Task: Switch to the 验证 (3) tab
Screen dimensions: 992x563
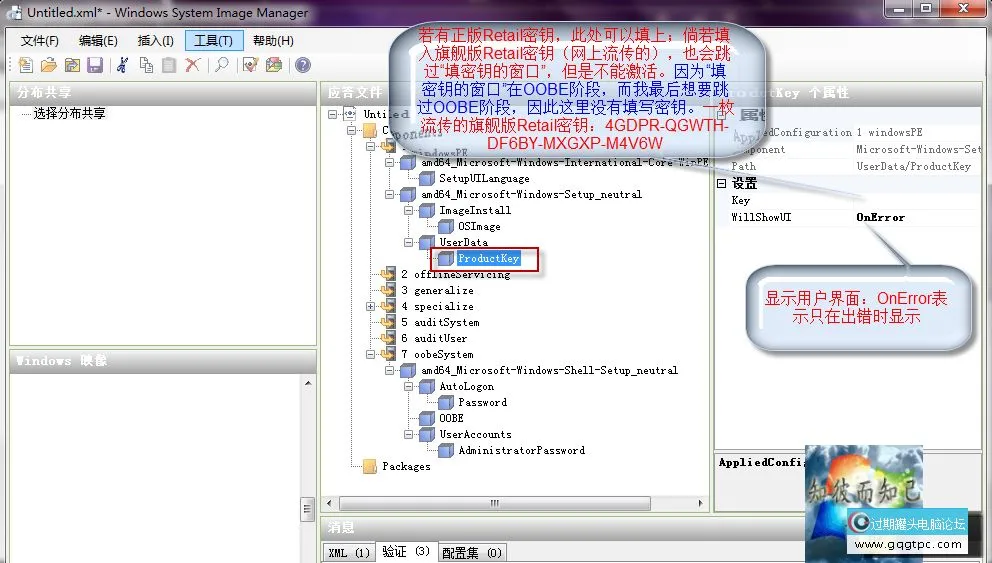Action: tap(406, 552)
